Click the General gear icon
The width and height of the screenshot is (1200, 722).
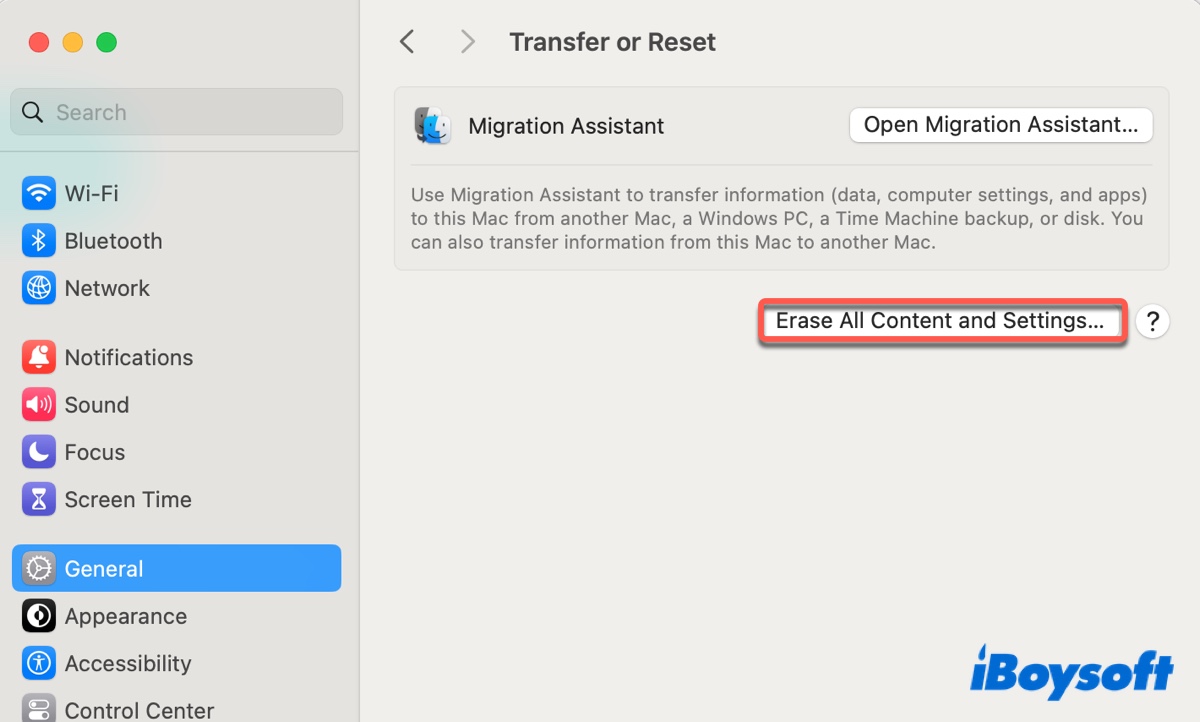pyautogui.click(x=39, y=568)
